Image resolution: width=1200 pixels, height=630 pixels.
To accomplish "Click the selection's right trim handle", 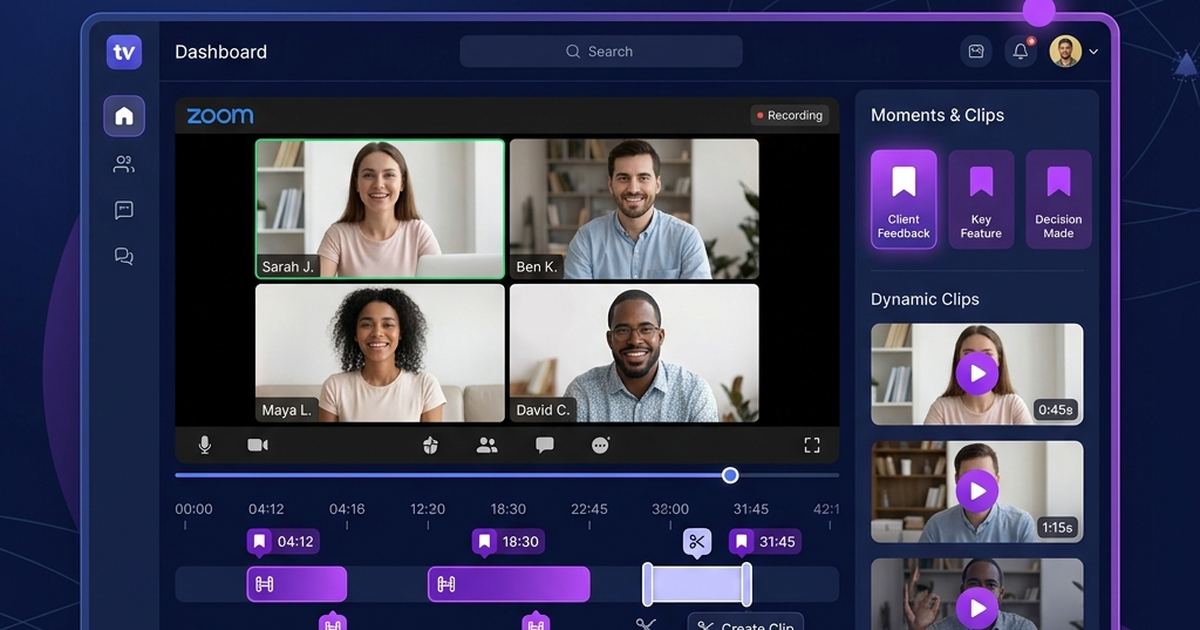I will click(746, 584).
